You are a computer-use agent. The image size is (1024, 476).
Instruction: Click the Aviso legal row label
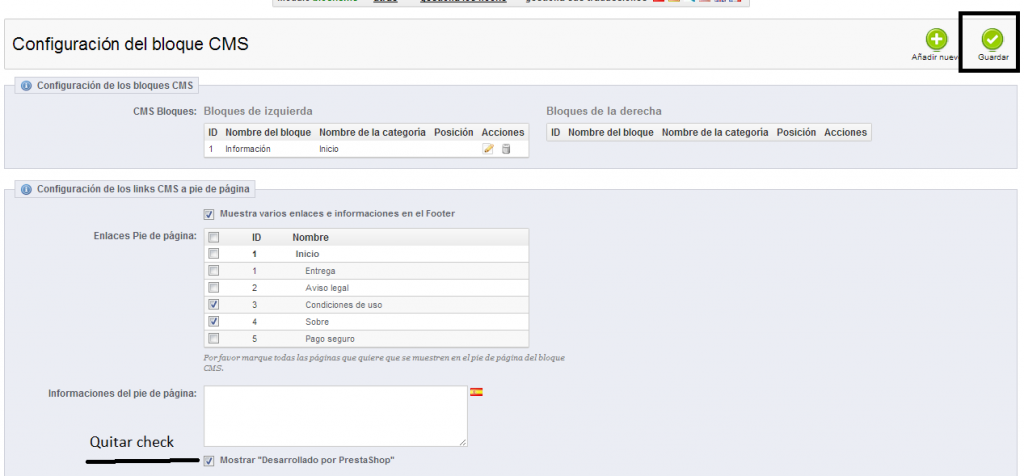pos(327,288)
